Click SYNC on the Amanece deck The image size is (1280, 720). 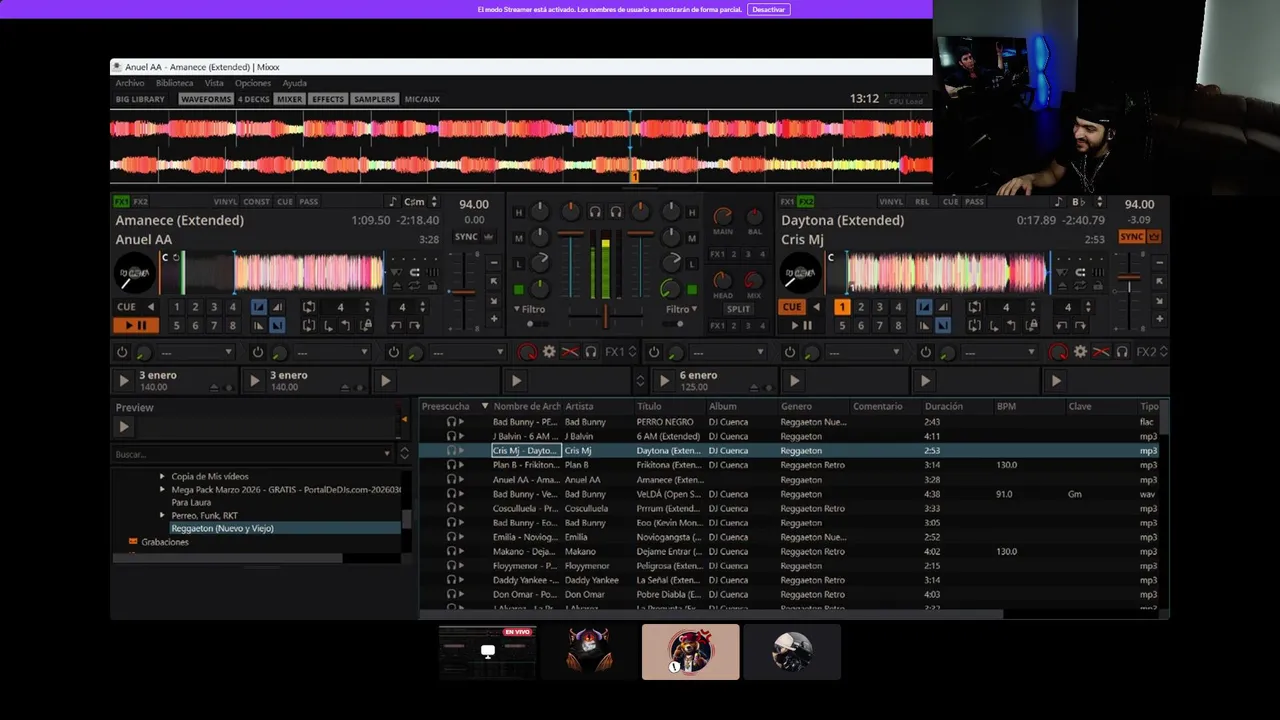tap(466, 237)
